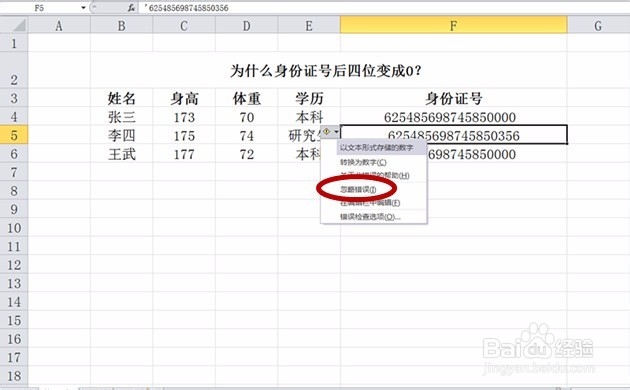Screen dimensions: 630x390
Task: Select row header 8
Action: click(14, 191)
